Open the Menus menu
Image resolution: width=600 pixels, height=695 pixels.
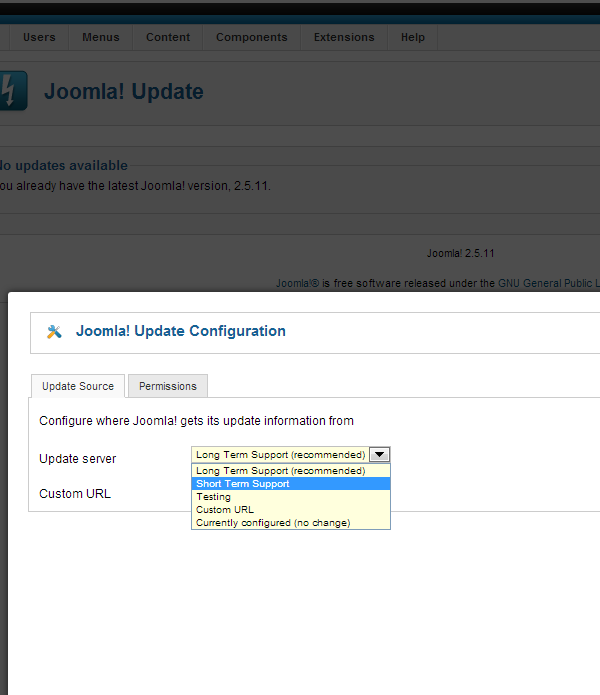pos(101,37)
